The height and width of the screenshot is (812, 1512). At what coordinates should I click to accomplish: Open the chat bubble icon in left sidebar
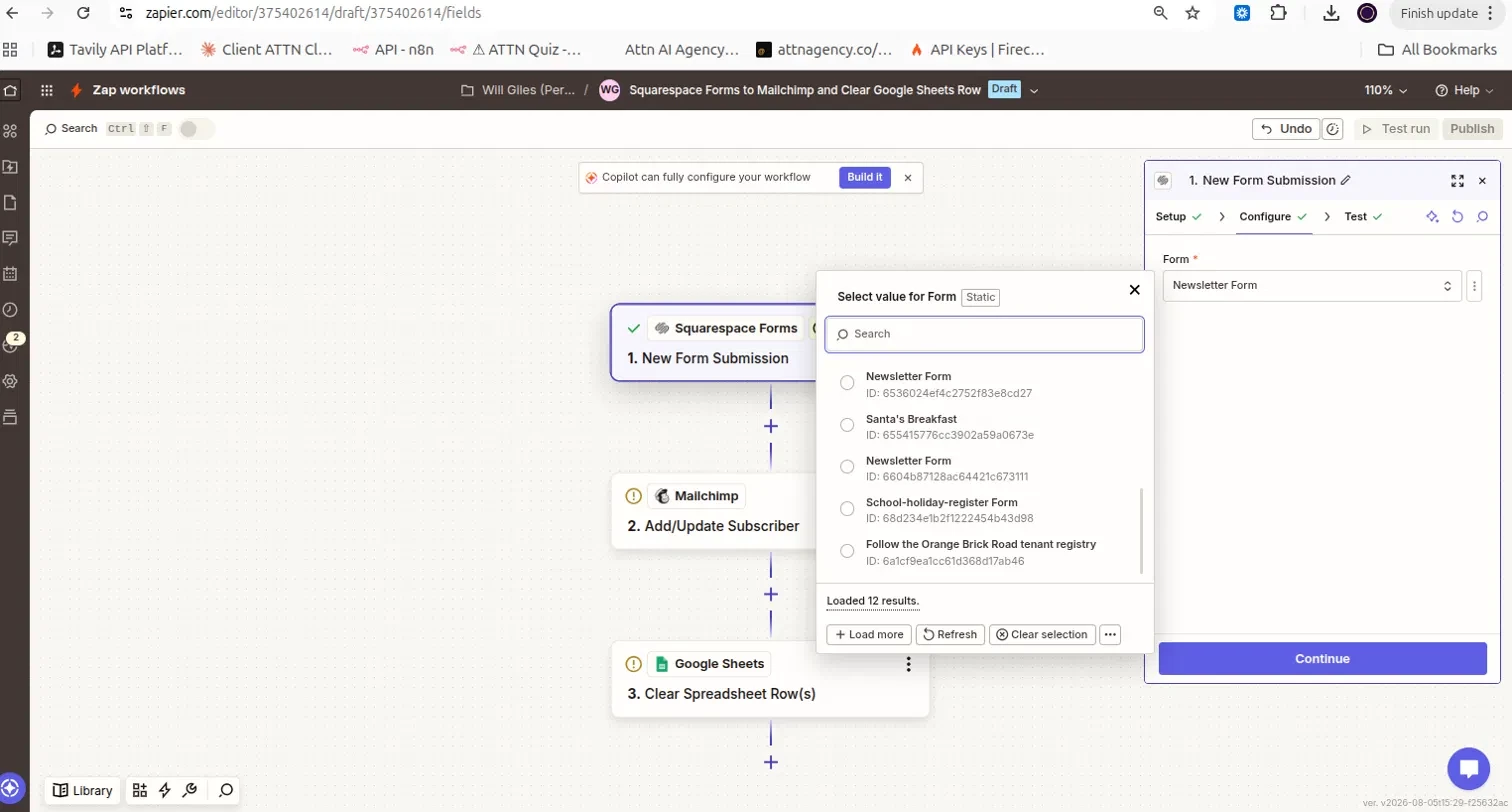11,238
